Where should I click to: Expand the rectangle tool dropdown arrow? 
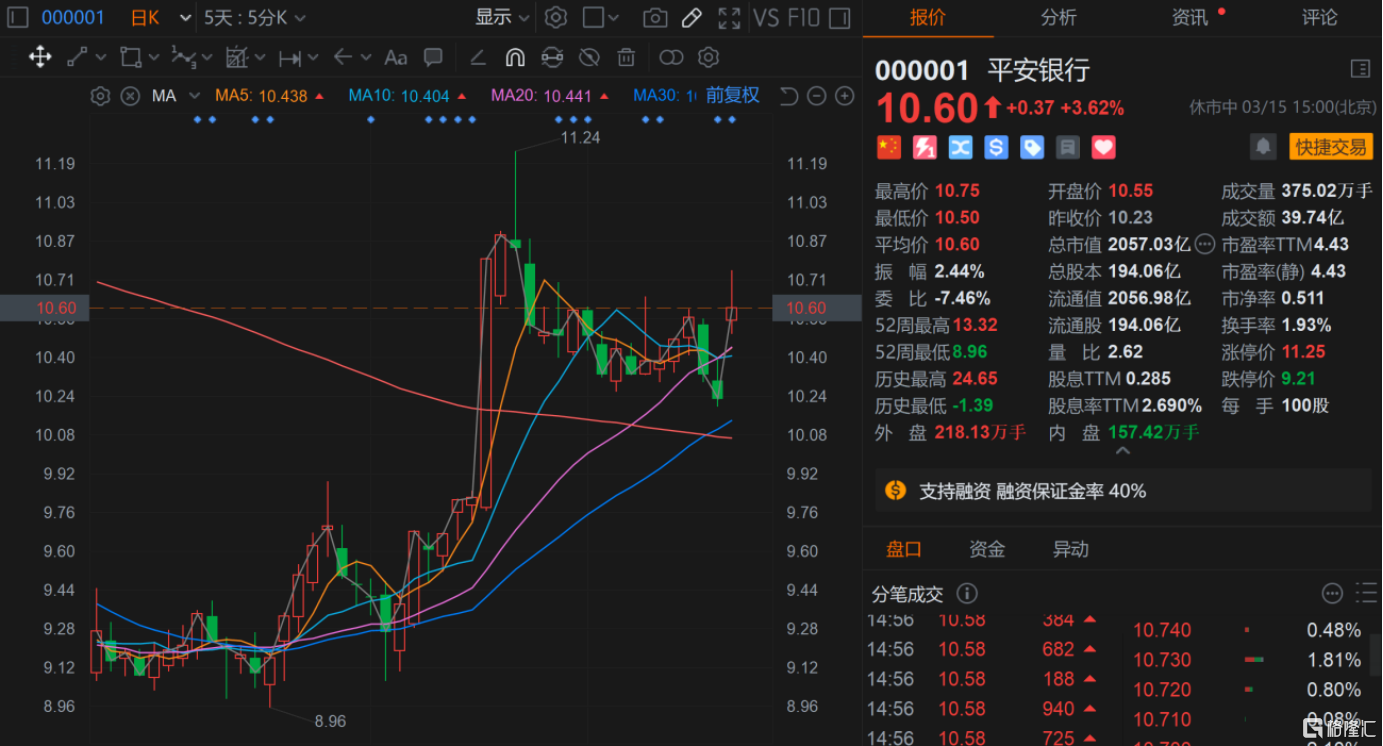155,58
